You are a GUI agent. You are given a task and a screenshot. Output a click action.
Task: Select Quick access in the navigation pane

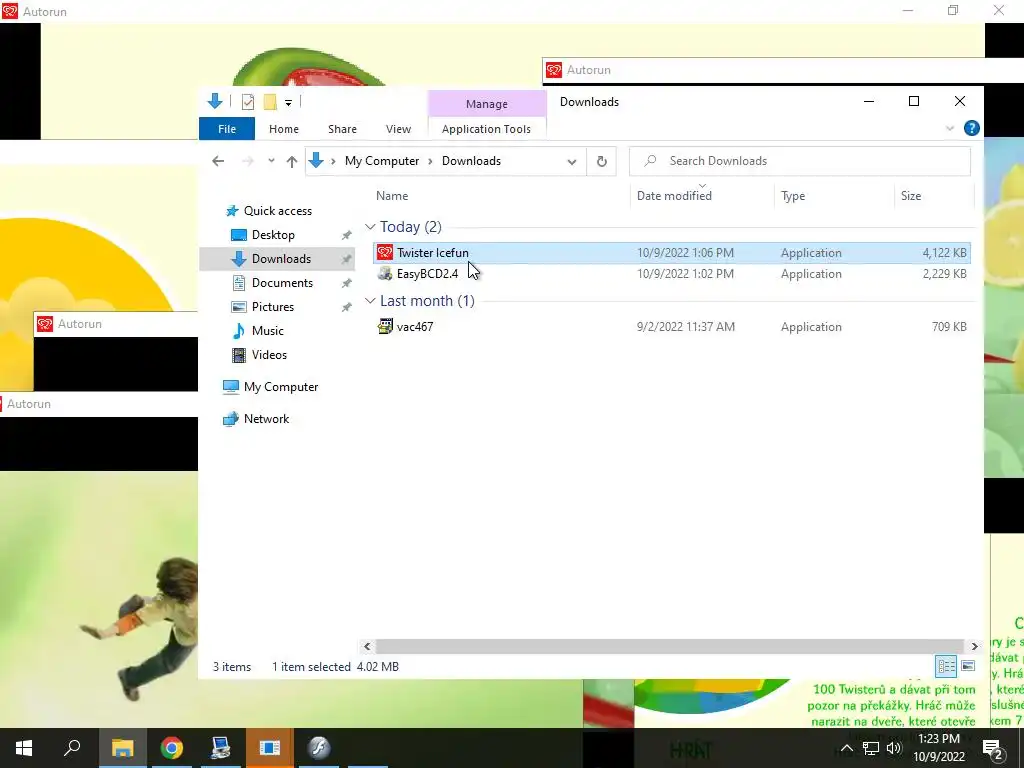(x=278, y=211)
